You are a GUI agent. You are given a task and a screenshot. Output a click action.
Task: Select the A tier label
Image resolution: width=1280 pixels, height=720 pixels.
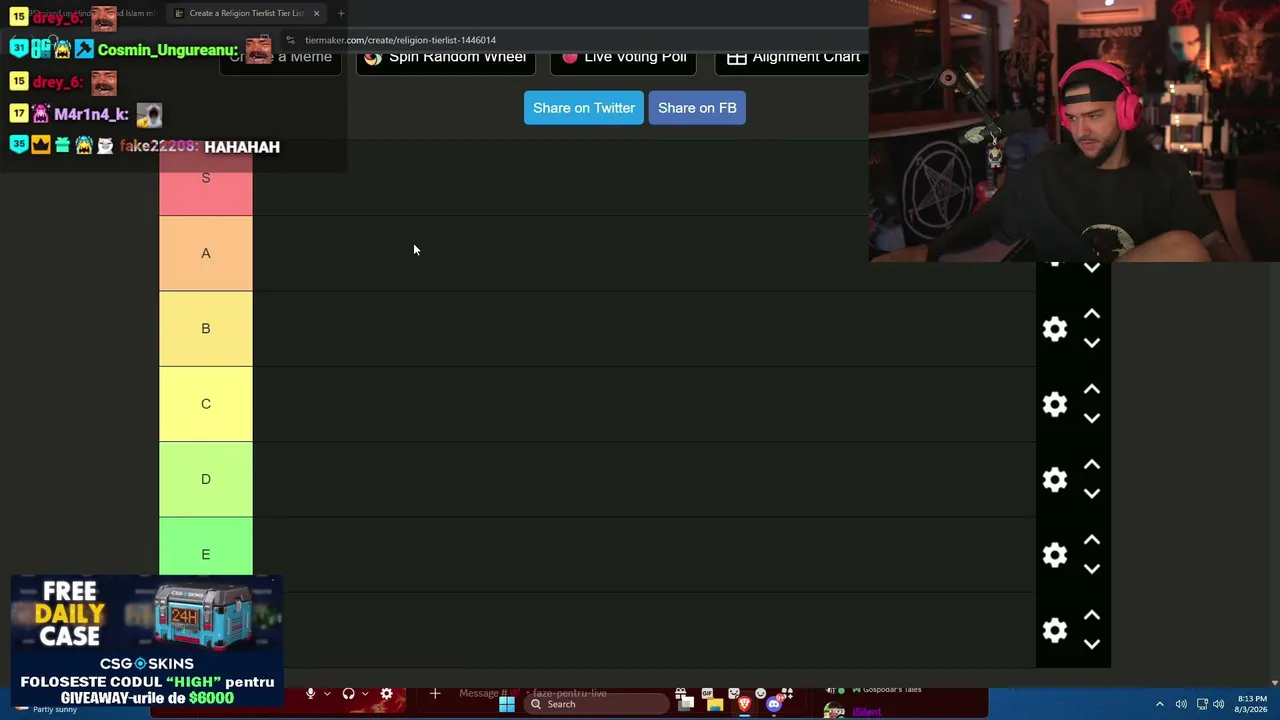206,253
